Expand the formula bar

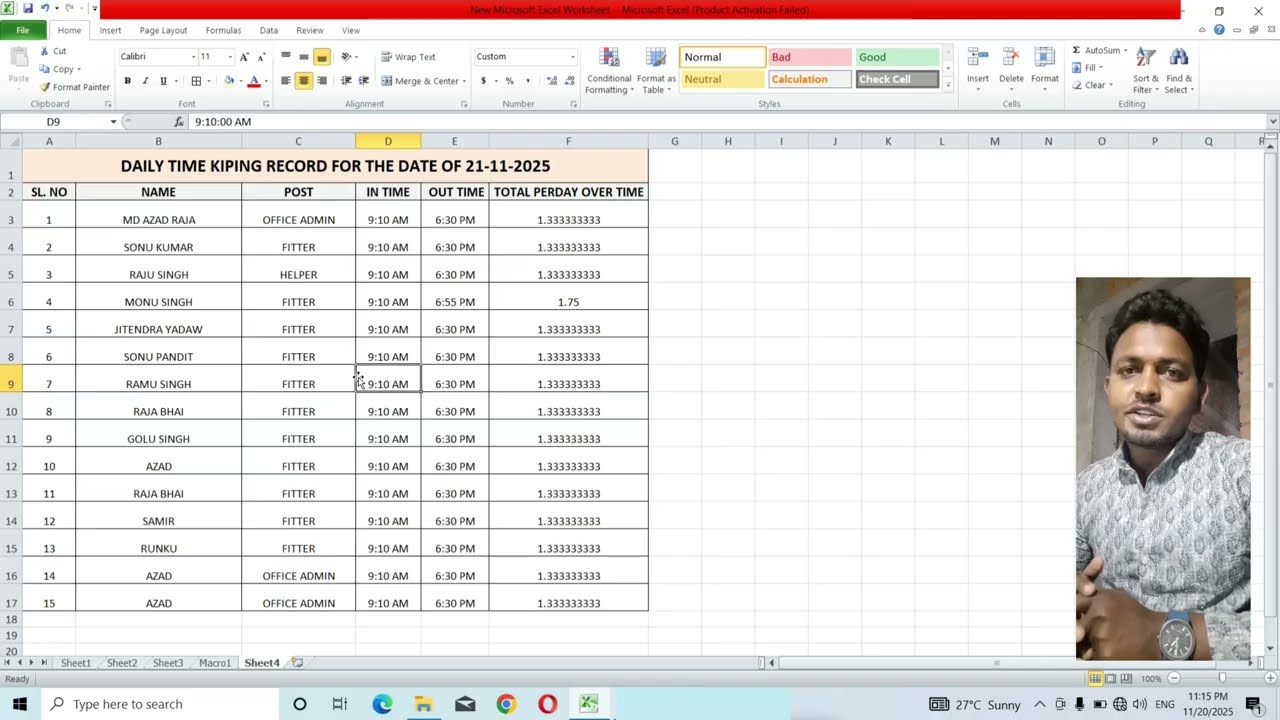(x=1272, y=121)
